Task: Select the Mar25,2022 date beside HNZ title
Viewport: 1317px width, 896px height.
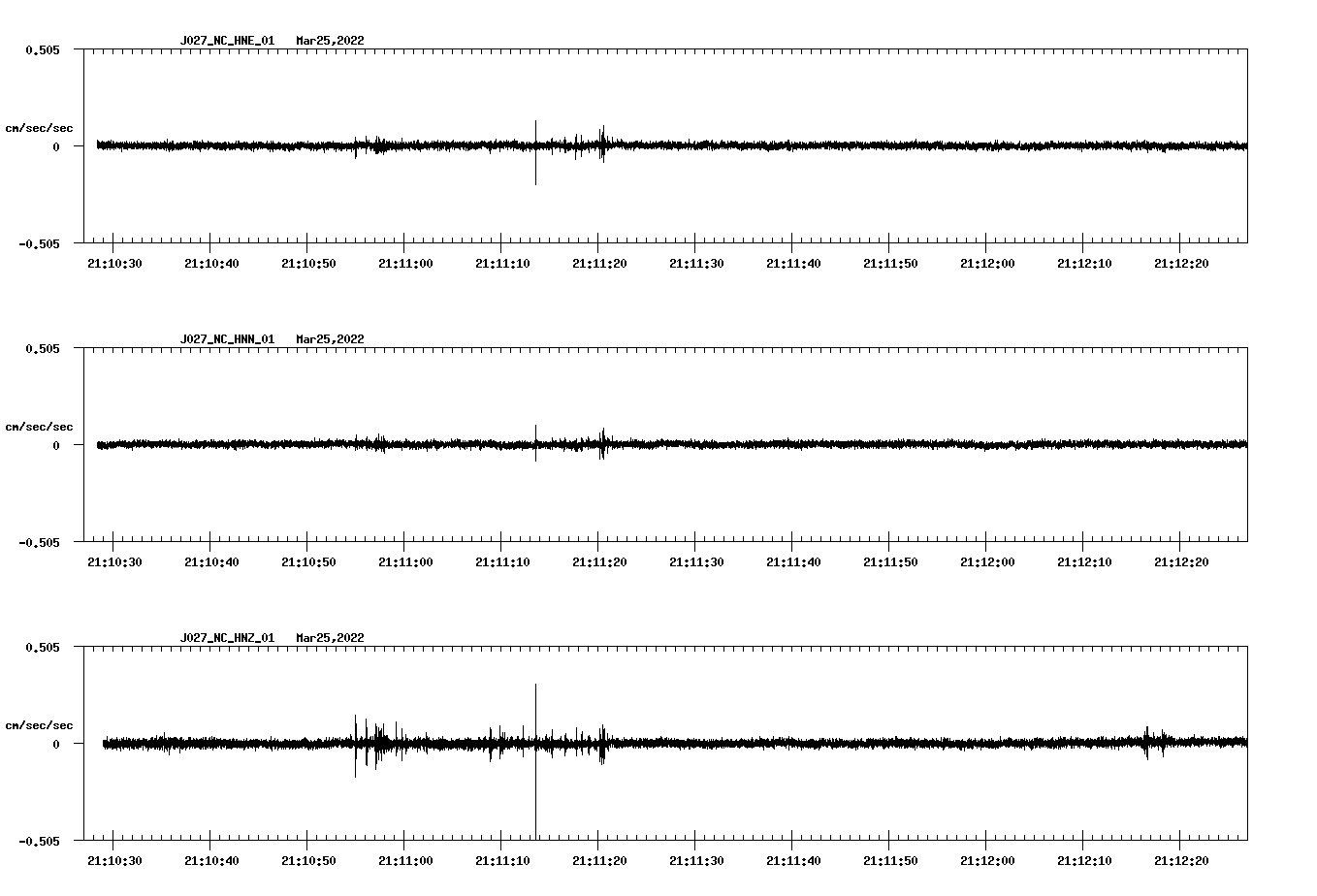Action: [331, 638]
